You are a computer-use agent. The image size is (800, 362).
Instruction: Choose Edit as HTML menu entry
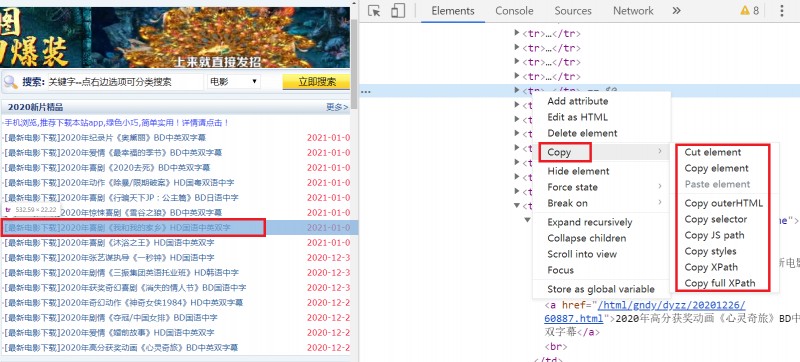click(578, 117)
